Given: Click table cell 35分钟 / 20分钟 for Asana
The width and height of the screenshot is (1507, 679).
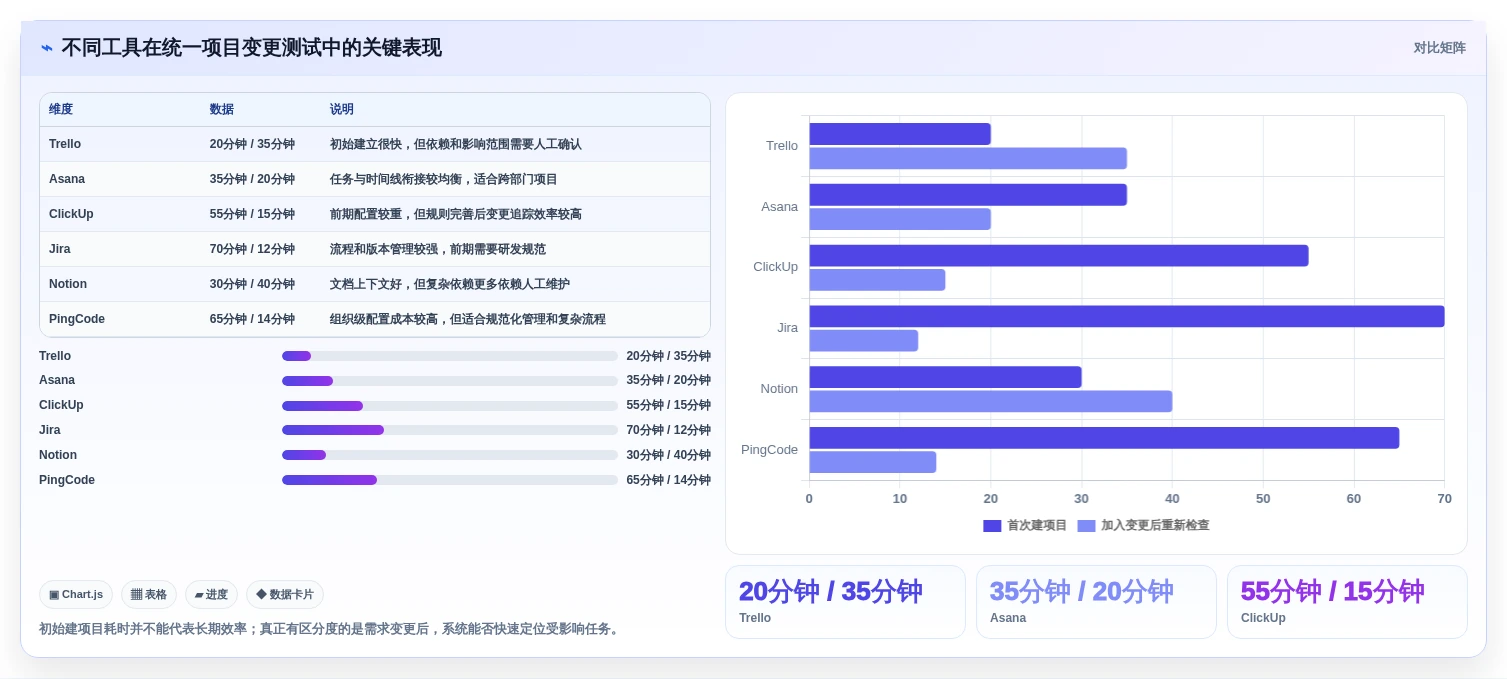Looking at the screenshot, I should point(252,179).
